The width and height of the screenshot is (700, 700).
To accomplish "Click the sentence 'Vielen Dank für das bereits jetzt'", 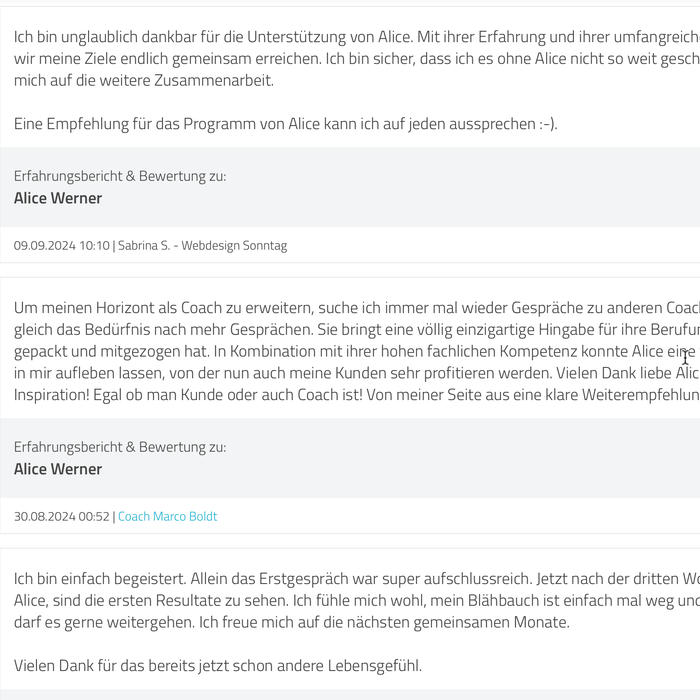I will click(218, 666).
